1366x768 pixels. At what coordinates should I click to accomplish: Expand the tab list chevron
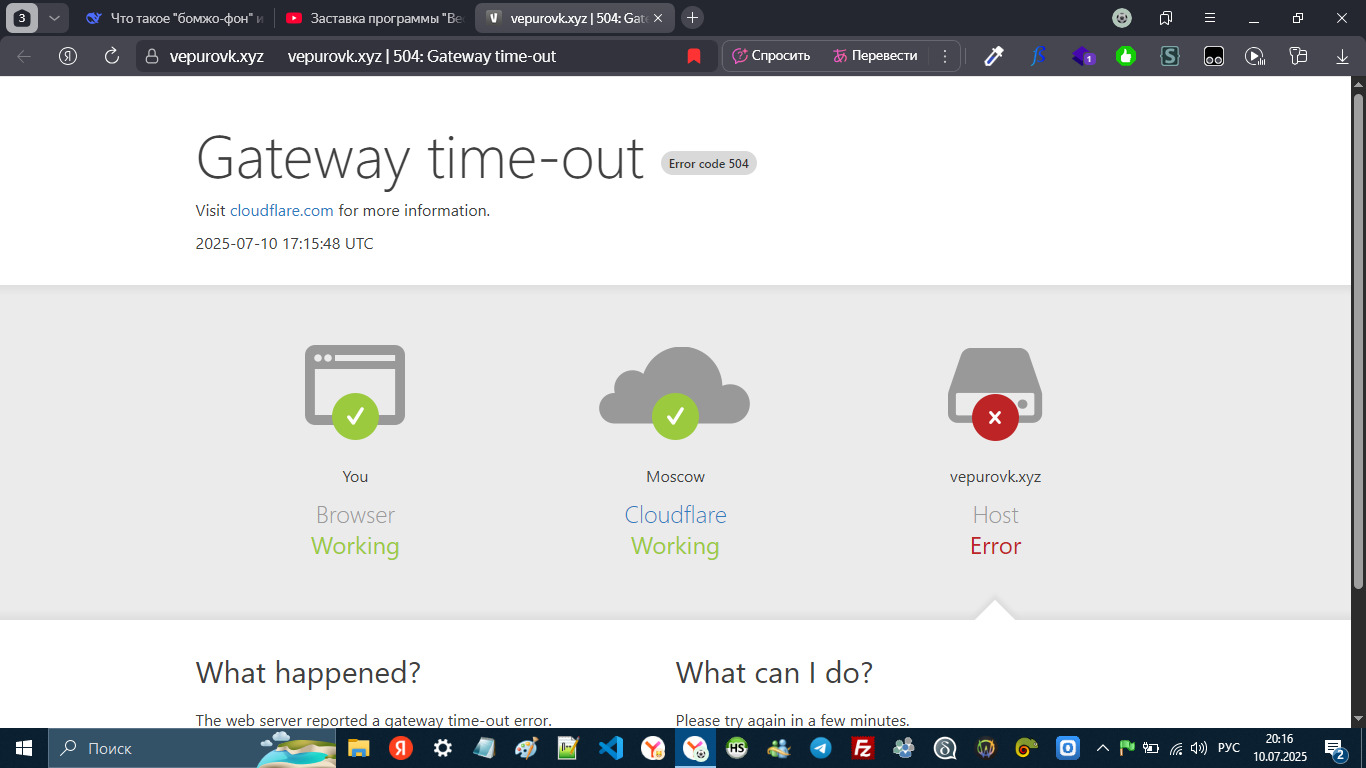pyautogui.click(x=53, y=17)
